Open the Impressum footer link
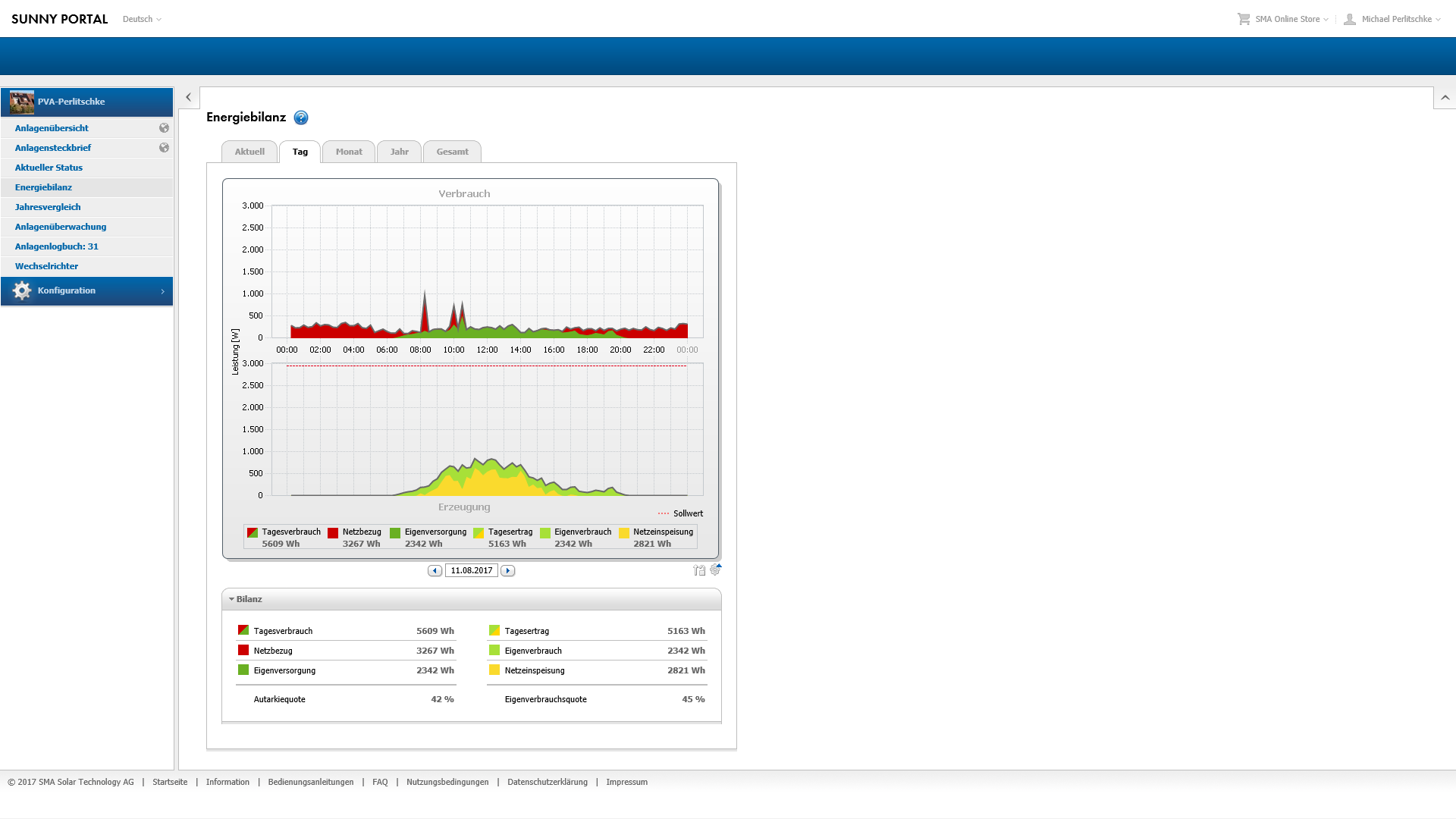The width and height of the screenshot is (1456, 819). tap(626, 782)
